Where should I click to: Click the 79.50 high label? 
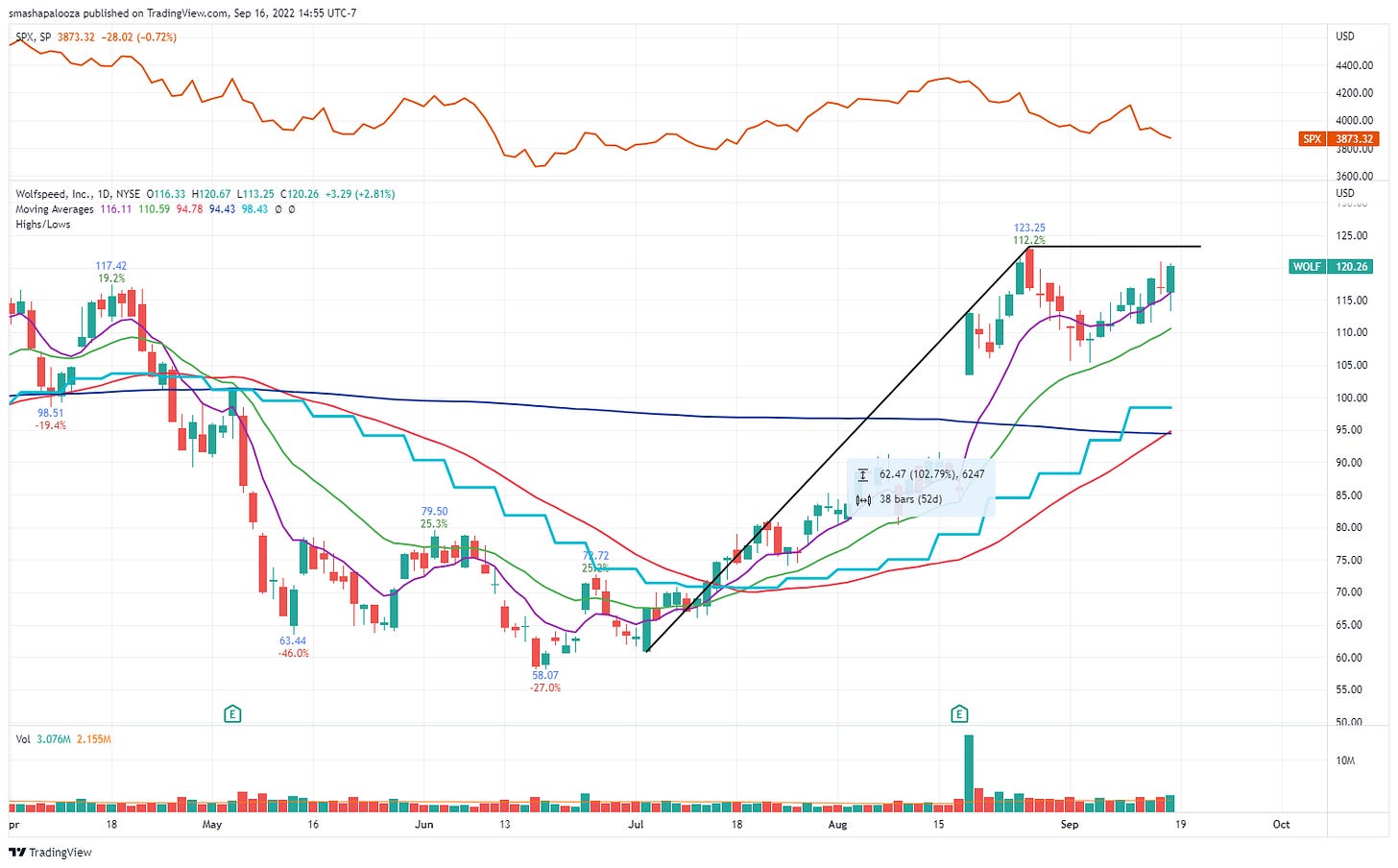coord(434,512)
